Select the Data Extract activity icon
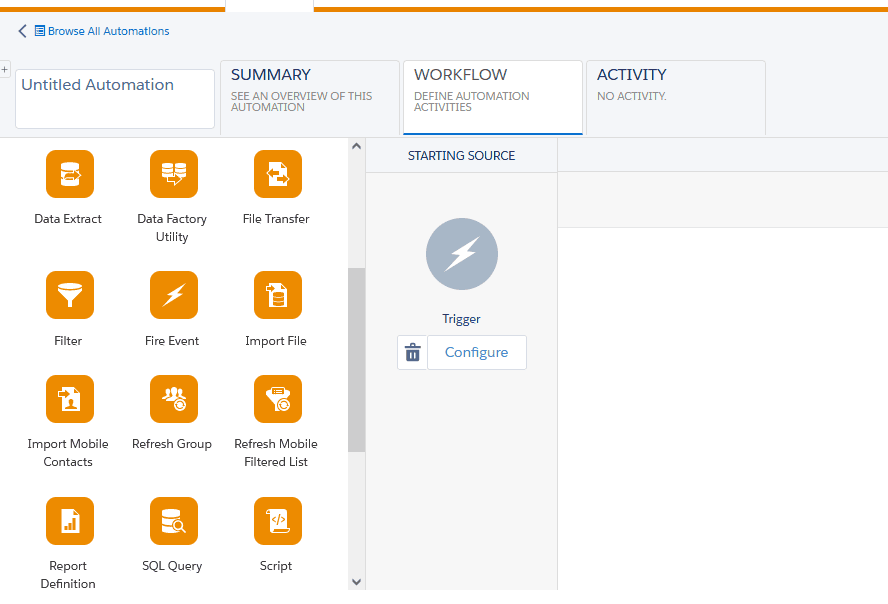The image size is (888, 604). (x=69, y=174)
